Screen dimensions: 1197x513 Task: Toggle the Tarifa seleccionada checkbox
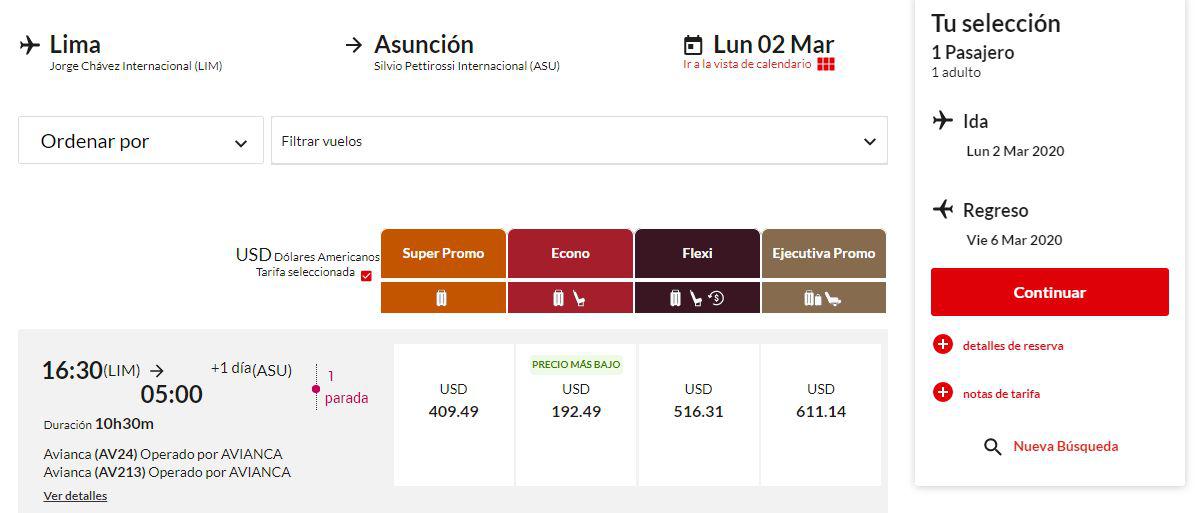click(x=366, y=275)
